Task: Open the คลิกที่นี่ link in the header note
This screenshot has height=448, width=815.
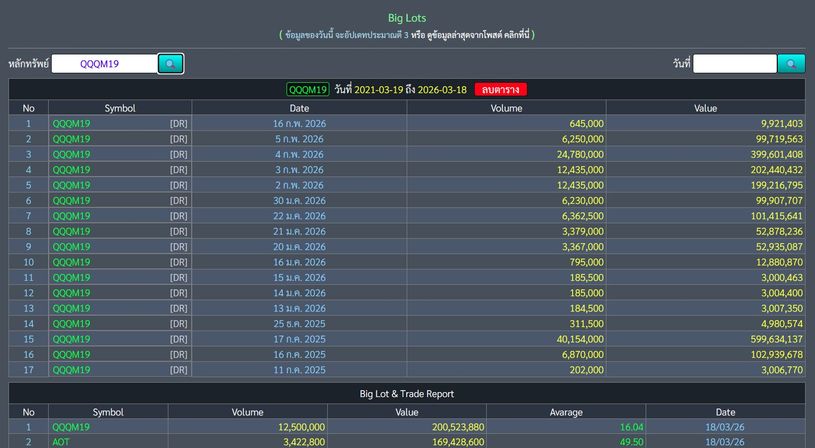Action: (510, 34)
